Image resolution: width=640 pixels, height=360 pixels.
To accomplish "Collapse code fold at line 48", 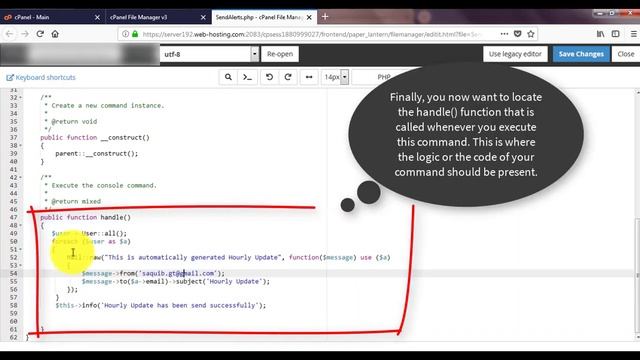I will (20, 225).
